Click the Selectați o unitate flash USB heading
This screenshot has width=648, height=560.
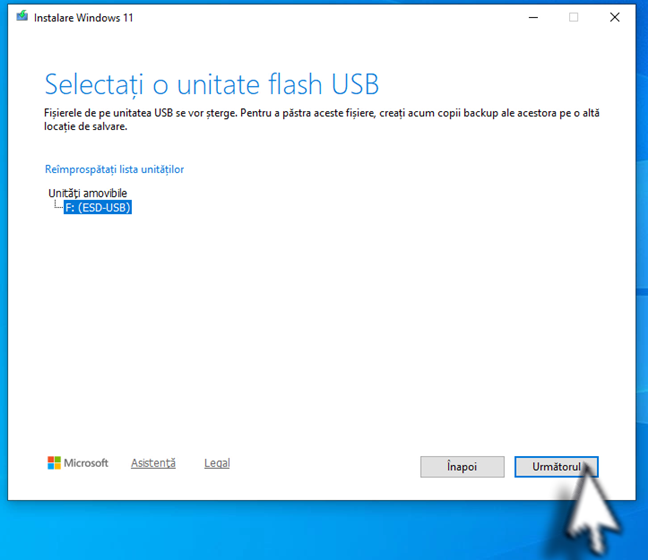(x=212, y=85)
